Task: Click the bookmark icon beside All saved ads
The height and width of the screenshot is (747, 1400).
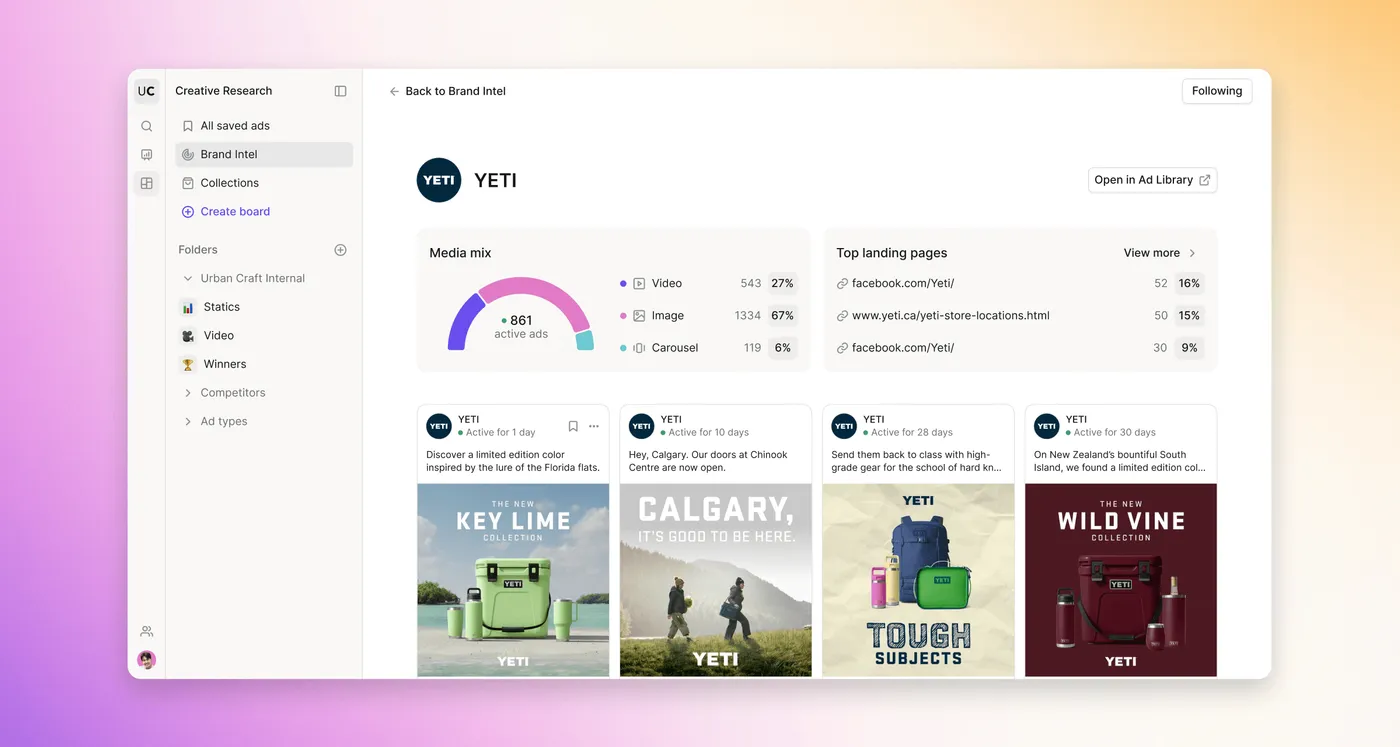Action: tap(187, 126)
